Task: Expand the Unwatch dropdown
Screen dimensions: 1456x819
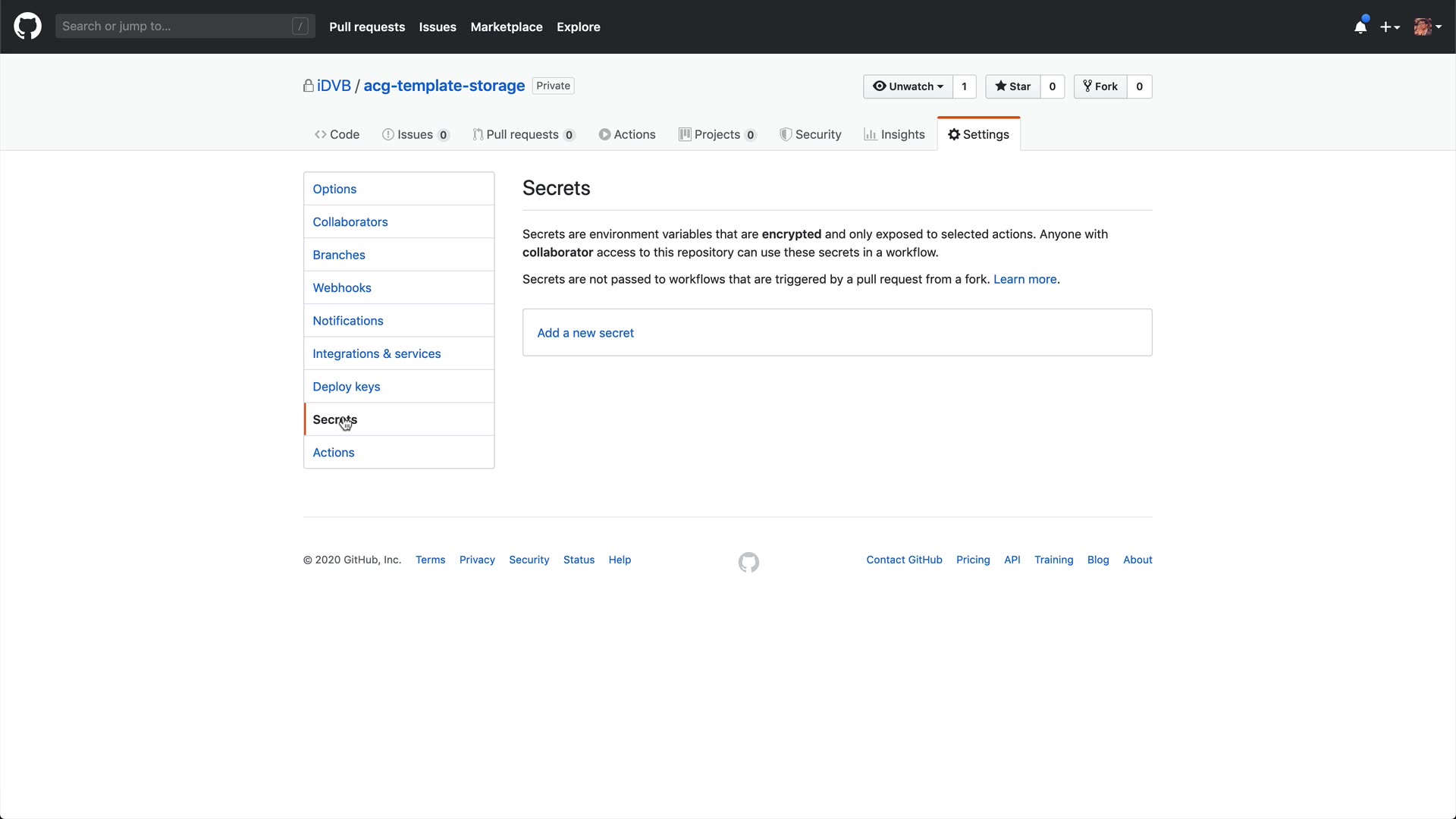Action: pos(908,86)
